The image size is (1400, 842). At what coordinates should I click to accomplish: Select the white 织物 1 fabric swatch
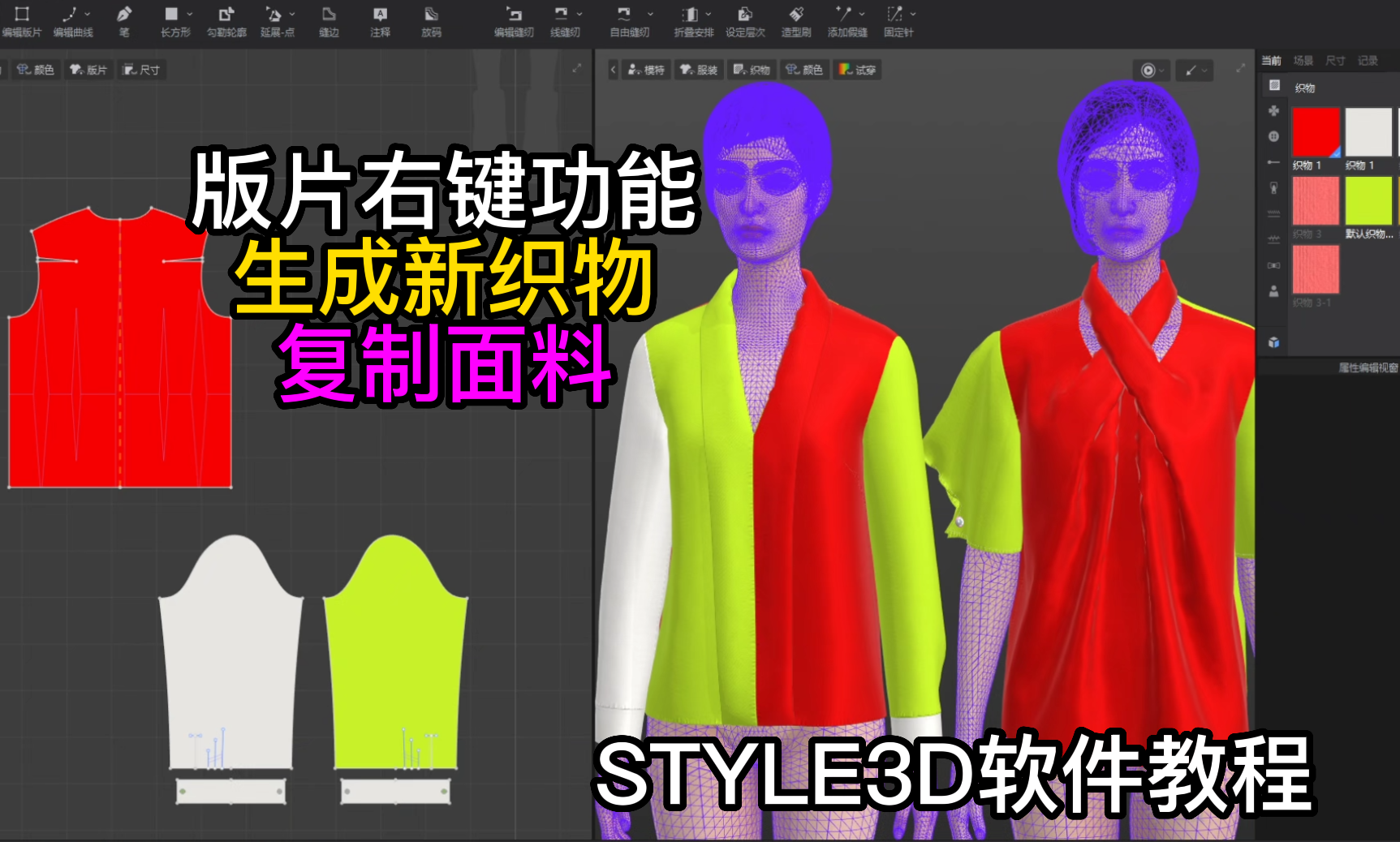tap(1368, 132)
